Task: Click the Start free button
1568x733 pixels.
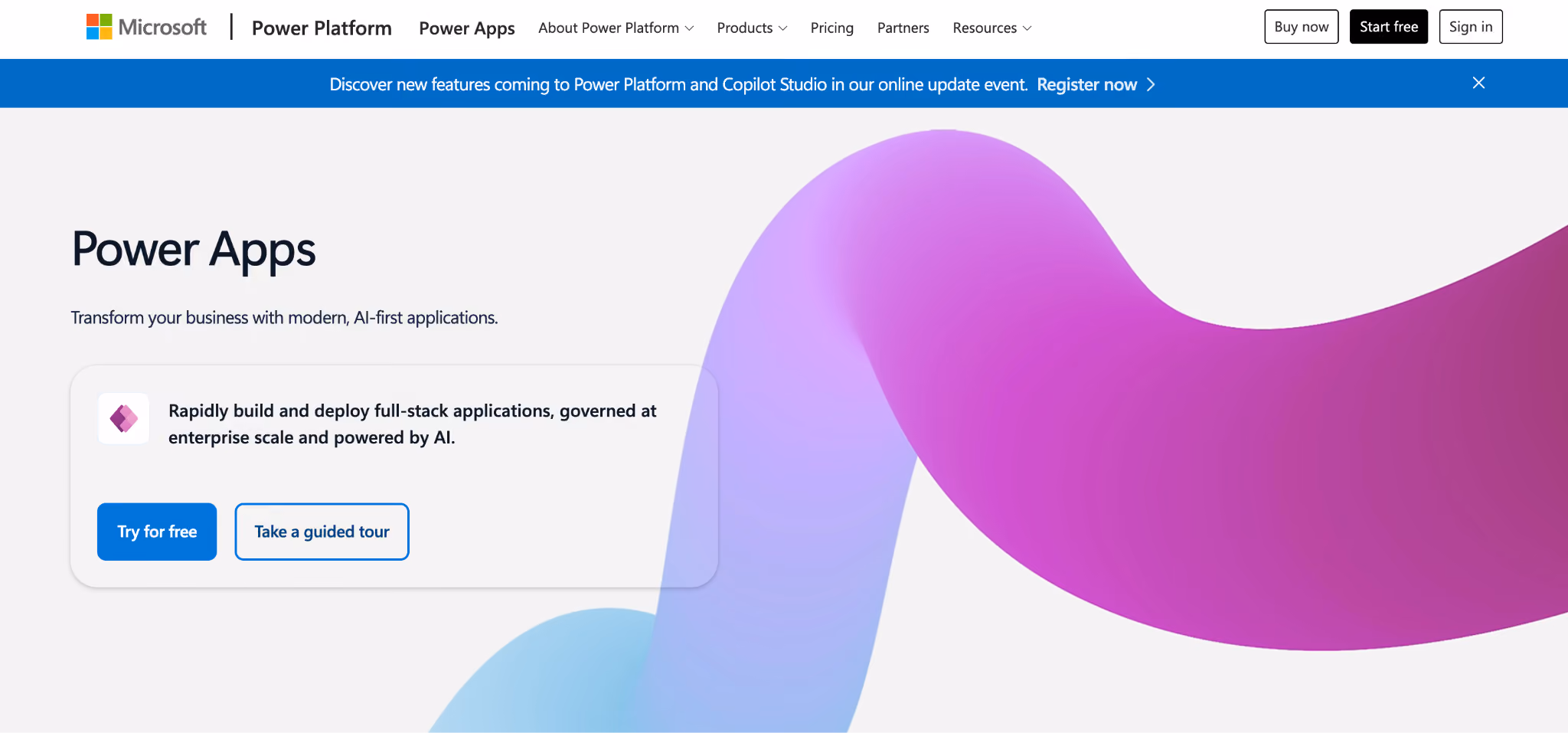Action: pyautogui.click(x=1389, y=27)
